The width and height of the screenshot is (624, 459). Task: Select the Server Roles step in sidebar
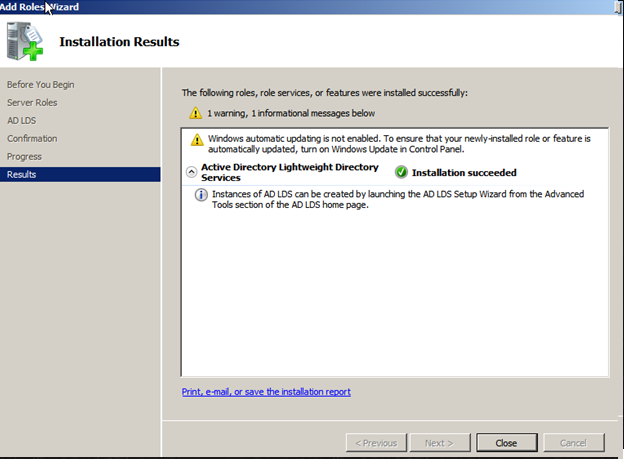coord(32,103)
